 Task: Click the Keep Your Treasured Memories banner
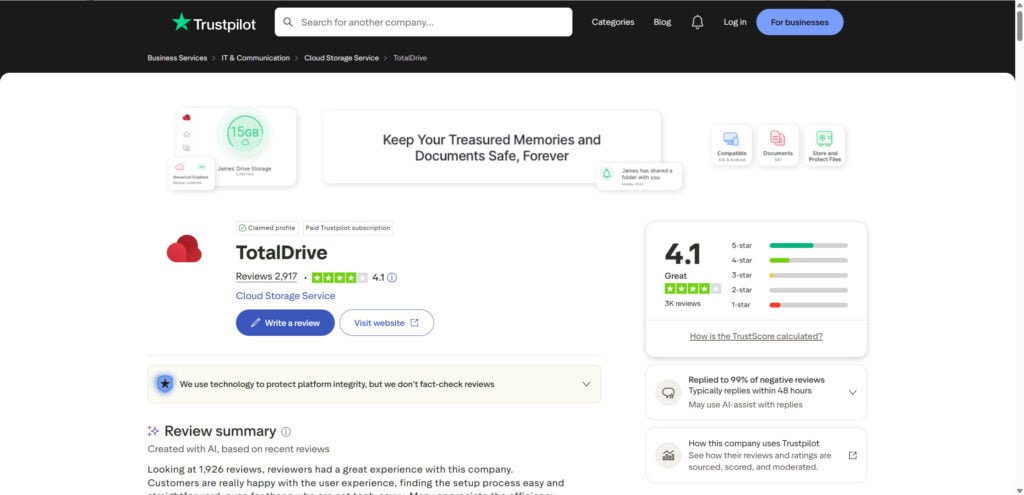(x=492, y=148)
